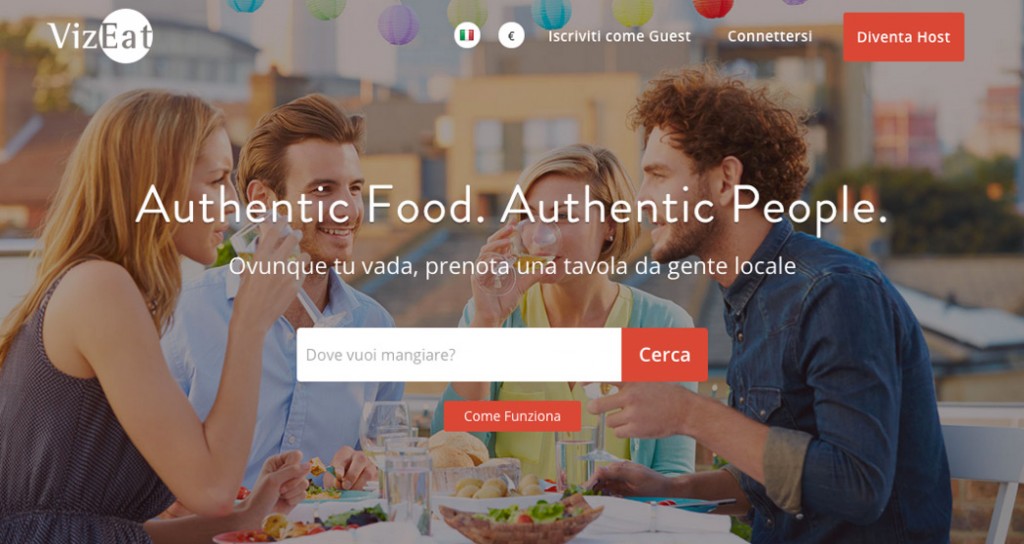Viewport: 1024px width, 544px height.
Task: Click the green paper lantern
Action: tap(326, 8)
